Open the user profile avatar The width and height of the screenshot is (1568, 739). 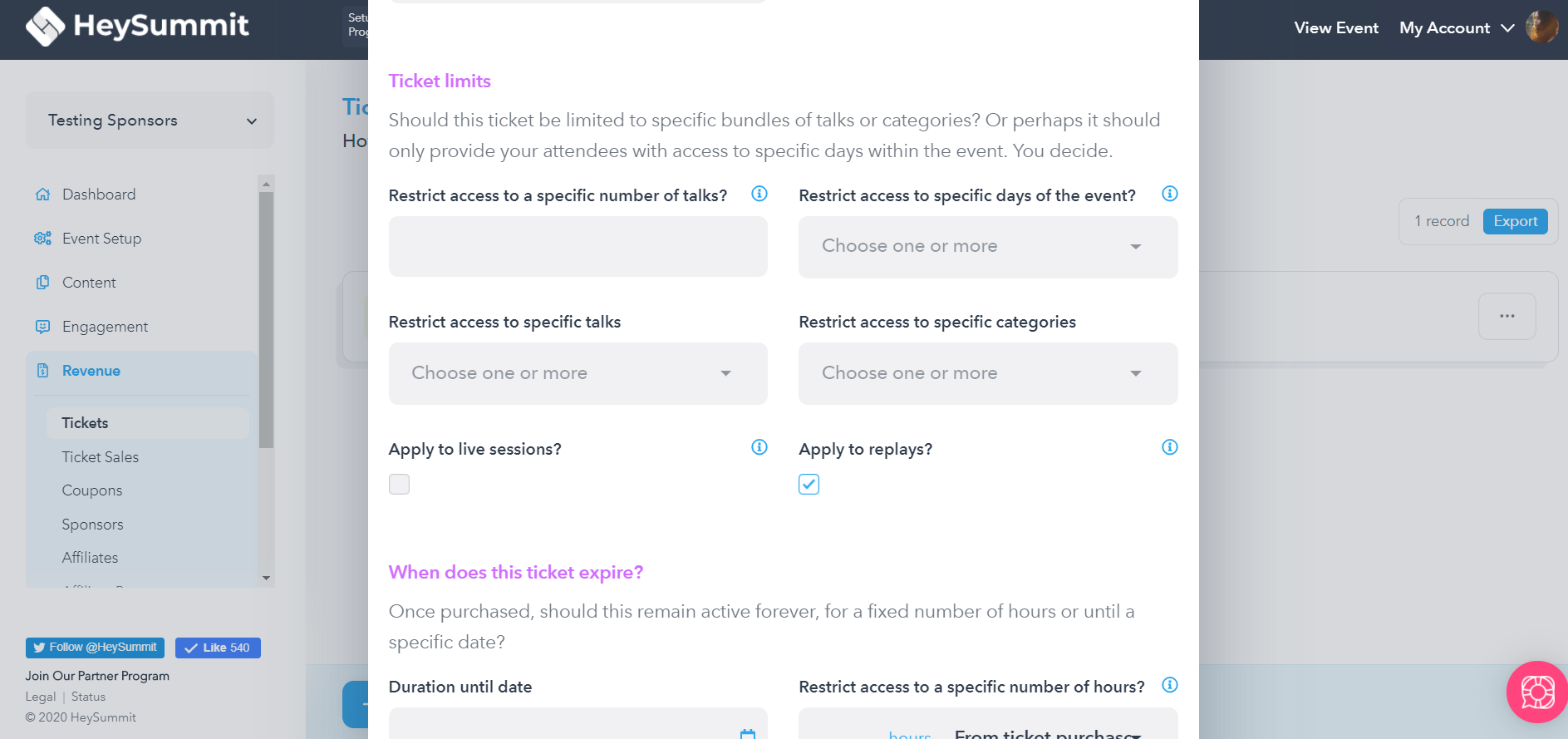[1541, 27]
